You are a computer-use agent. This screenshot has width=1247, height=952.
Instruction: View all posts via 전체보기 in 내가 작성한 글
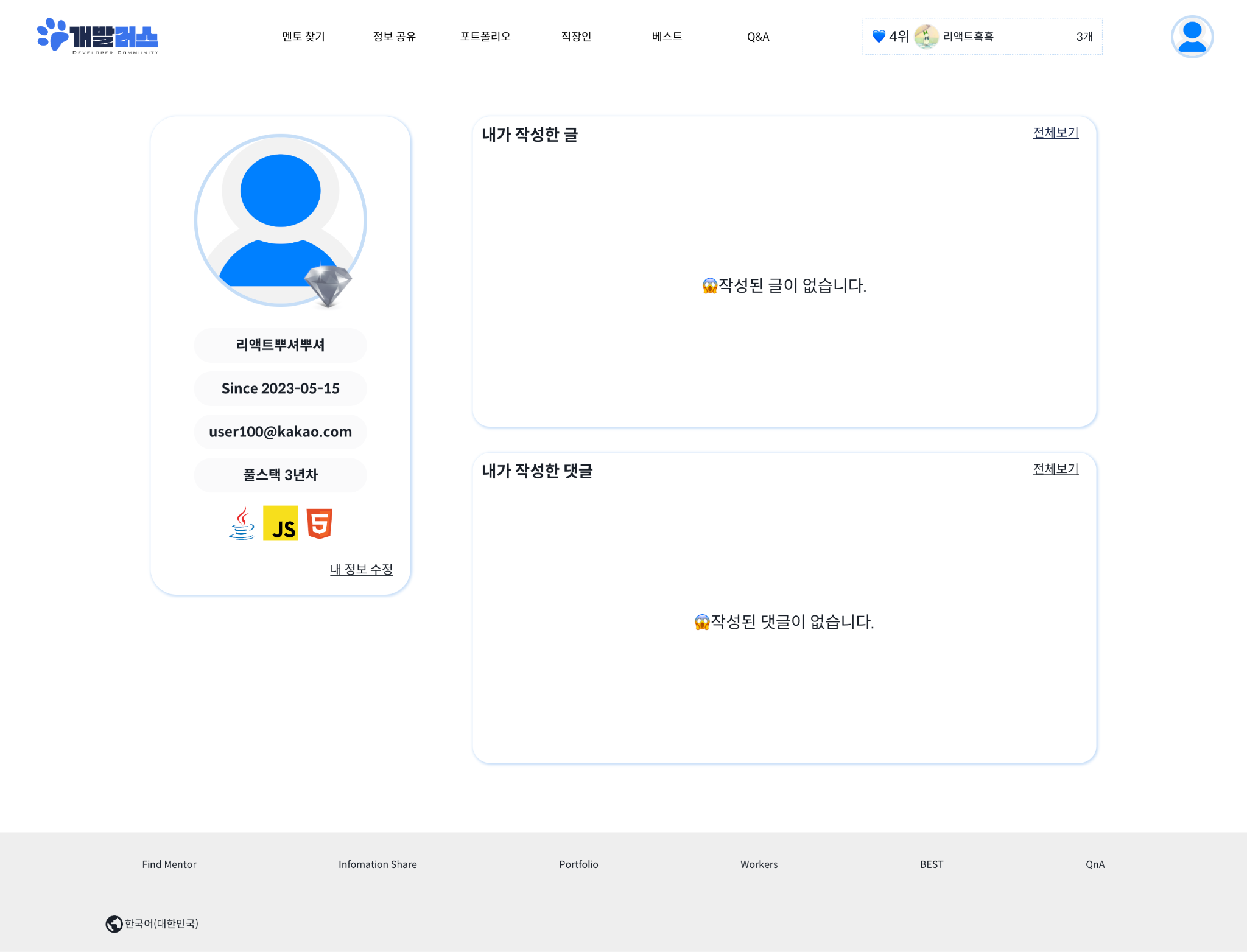[x=1055, y=133]
